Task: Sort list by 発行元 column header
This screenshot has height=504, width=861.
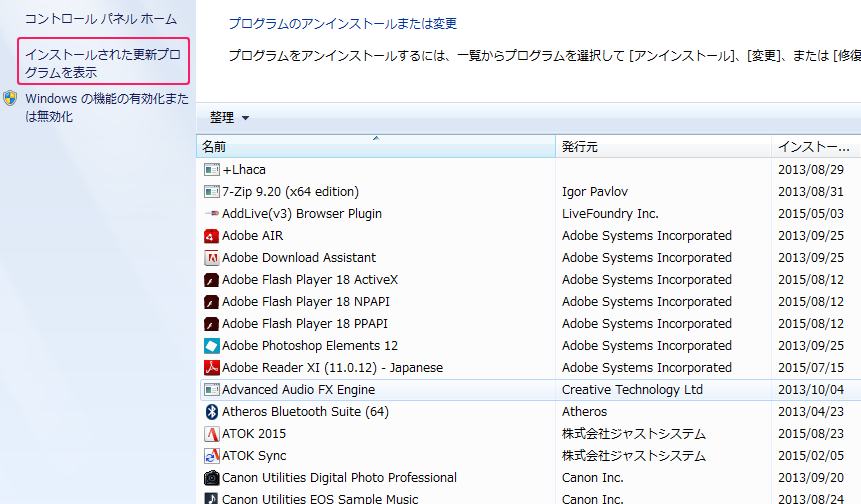Action: click(x=663, y=147)
